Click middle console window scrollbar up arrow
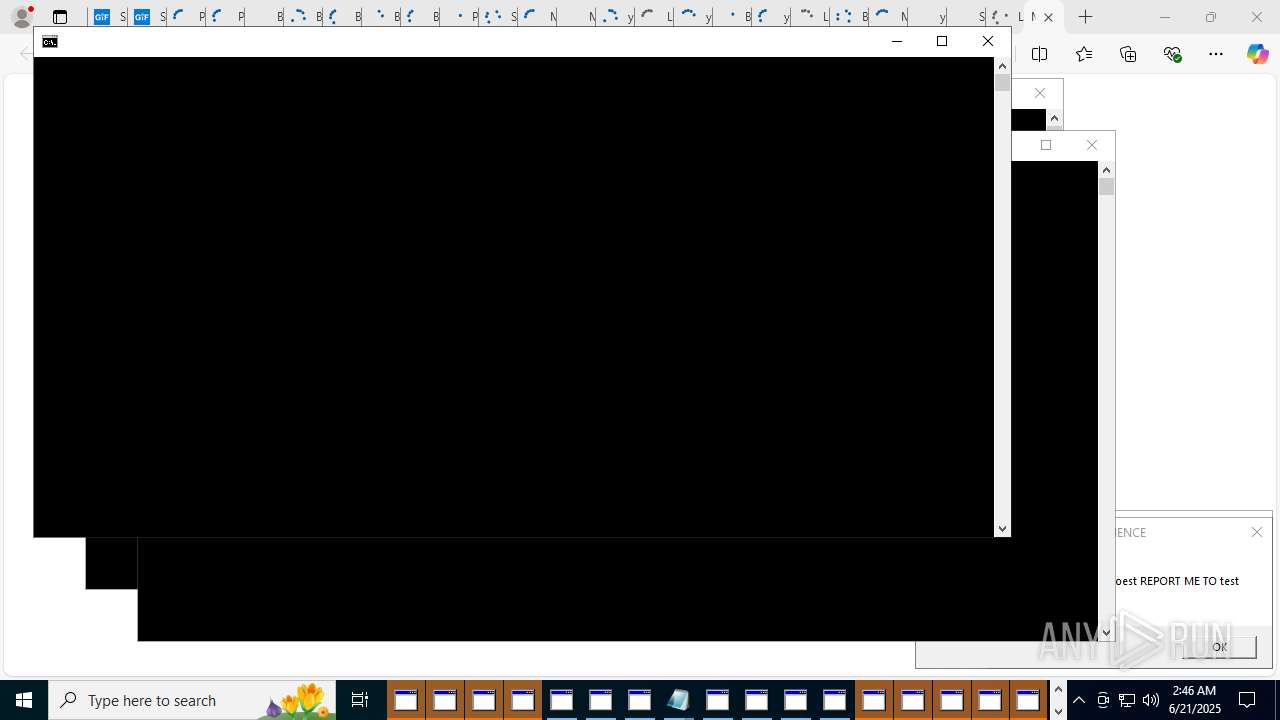This screenshot has height=720, width=1280. tap(1106, 170)
